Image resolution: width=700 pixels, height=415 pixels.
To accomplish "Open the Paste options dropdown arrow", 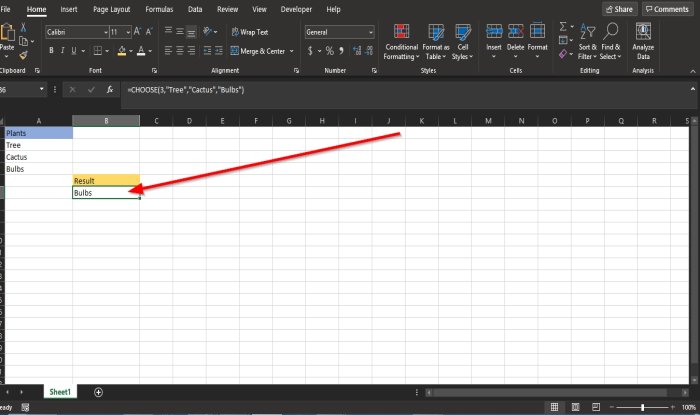I will pyautogui.click(x=7, y=57).
